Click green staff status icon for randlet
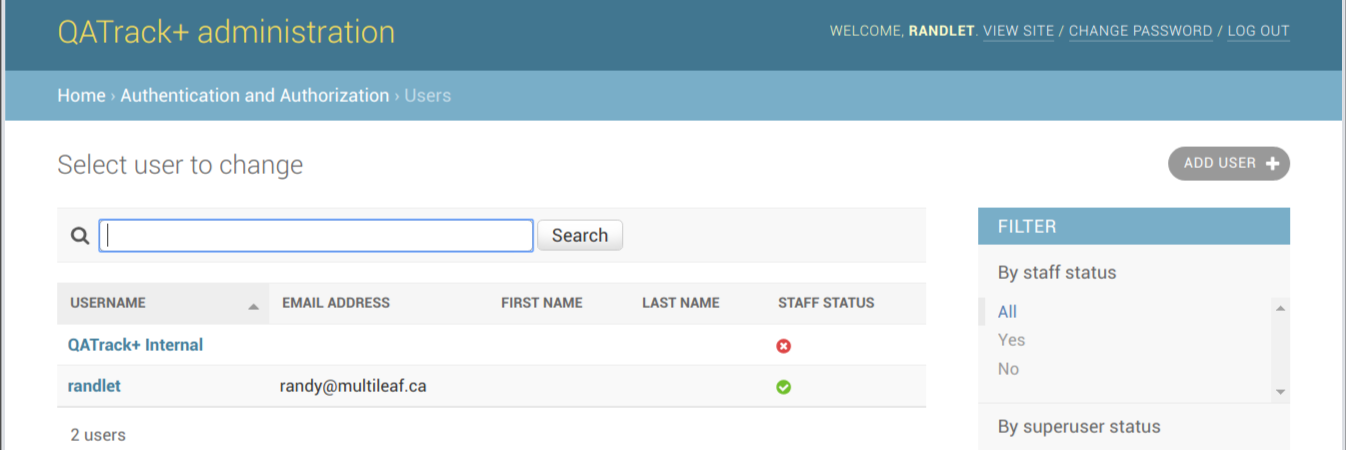 pyautogui.click(x=784, y=387)
